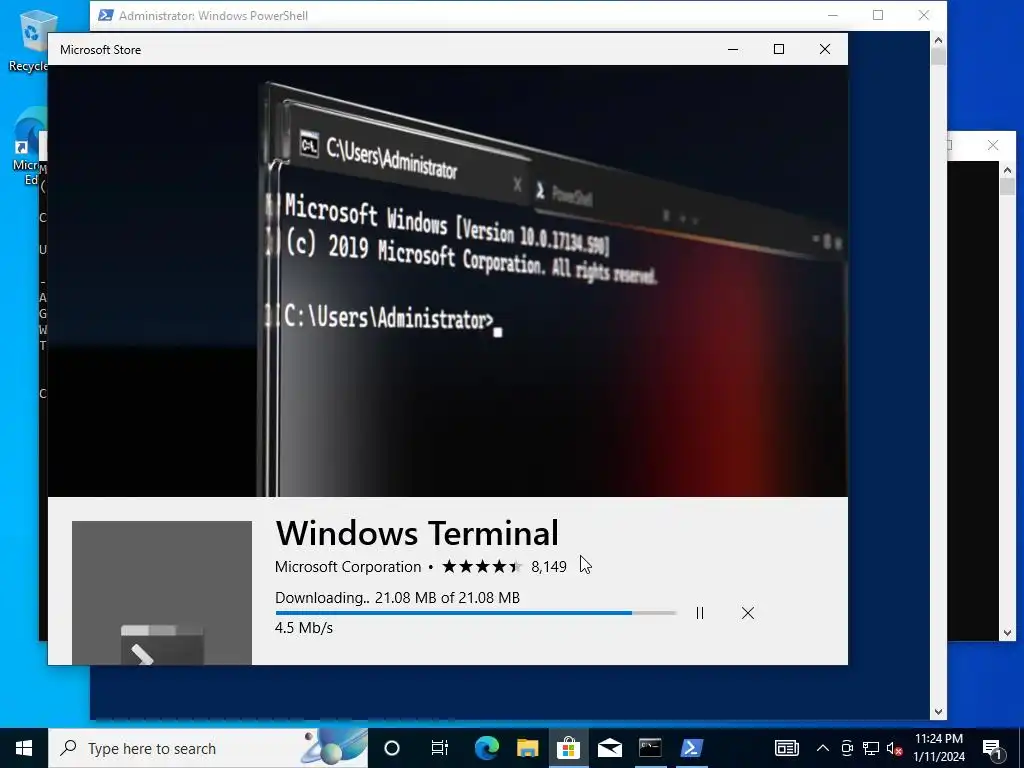Click the Meet Now tray icon
This screenshot has height=768, width=1024.
coord(847,748)
